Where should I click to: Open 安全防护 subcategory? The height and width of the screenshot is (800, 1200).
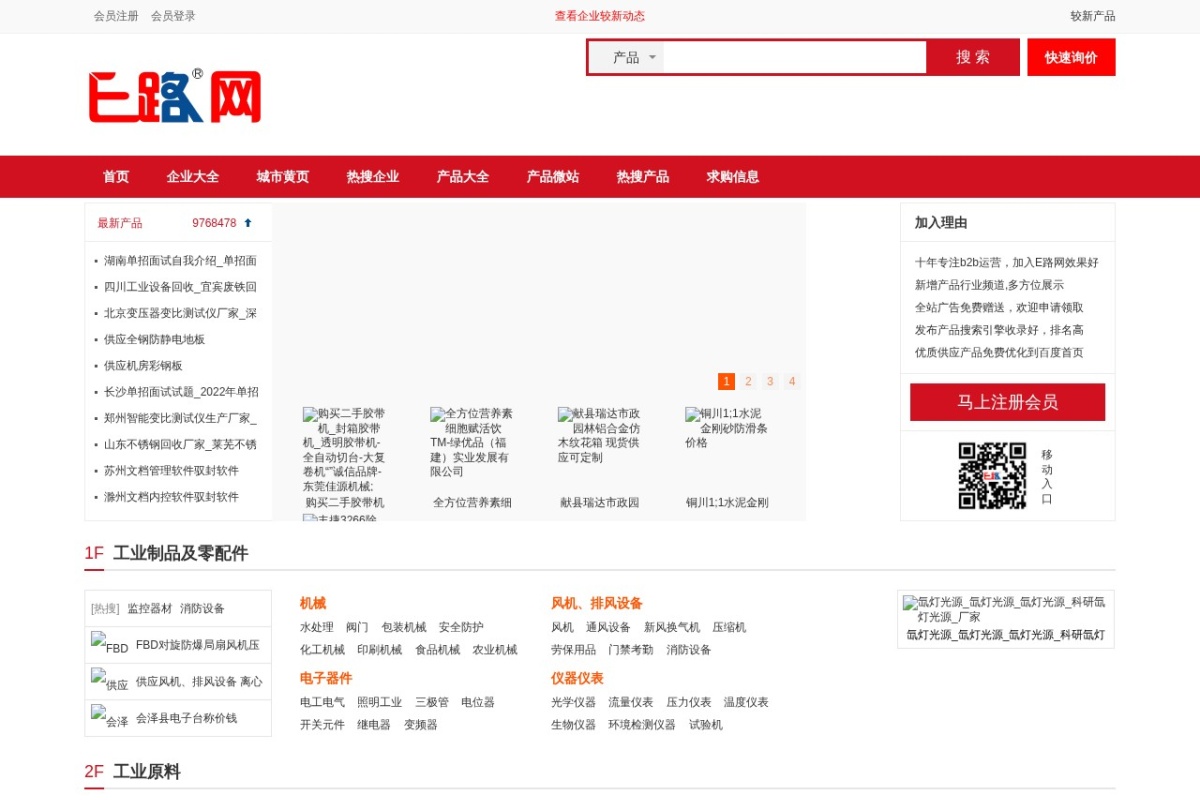461,628
